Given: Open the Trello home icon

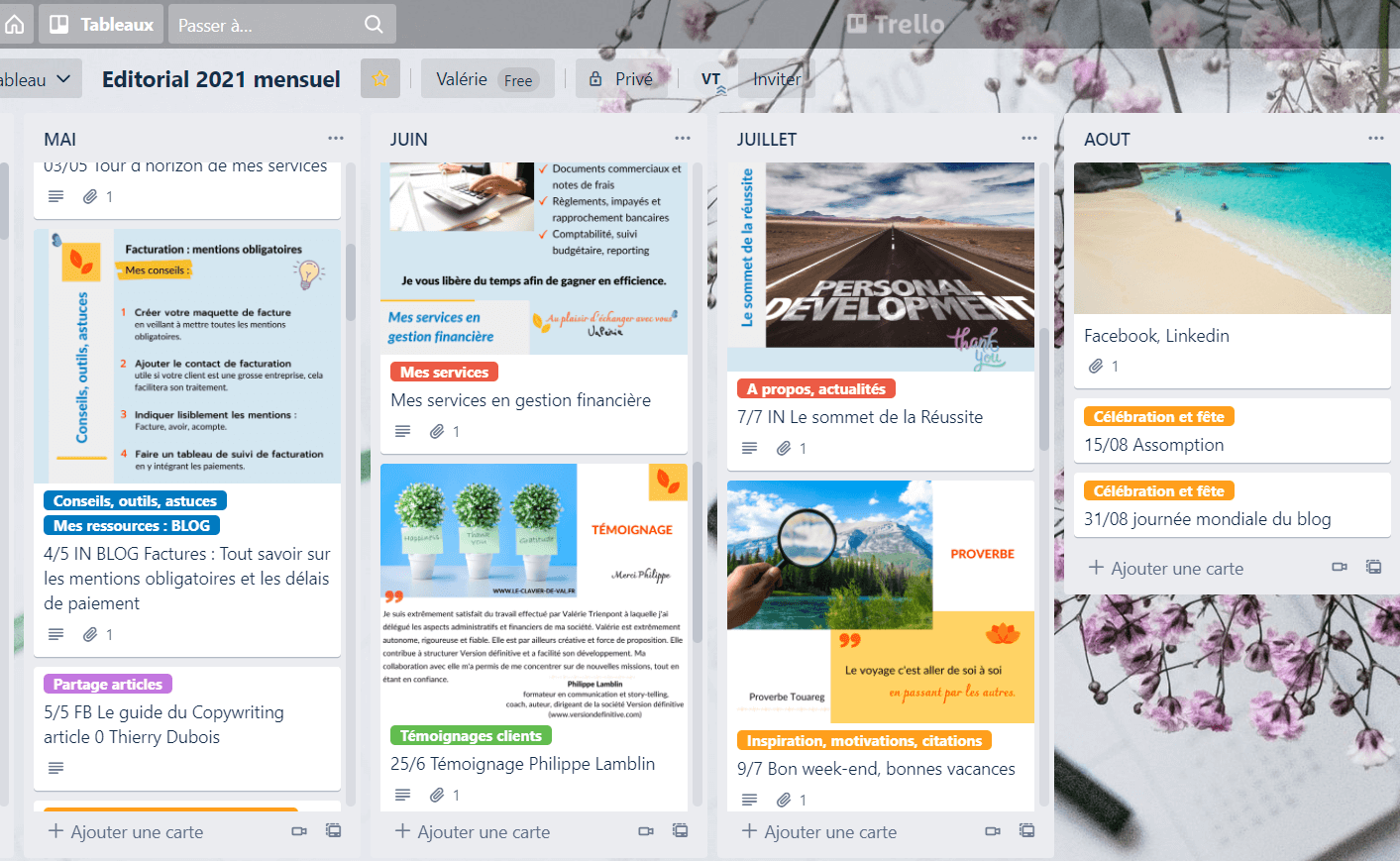Looking at the screenshot, I should coord(15,24).
